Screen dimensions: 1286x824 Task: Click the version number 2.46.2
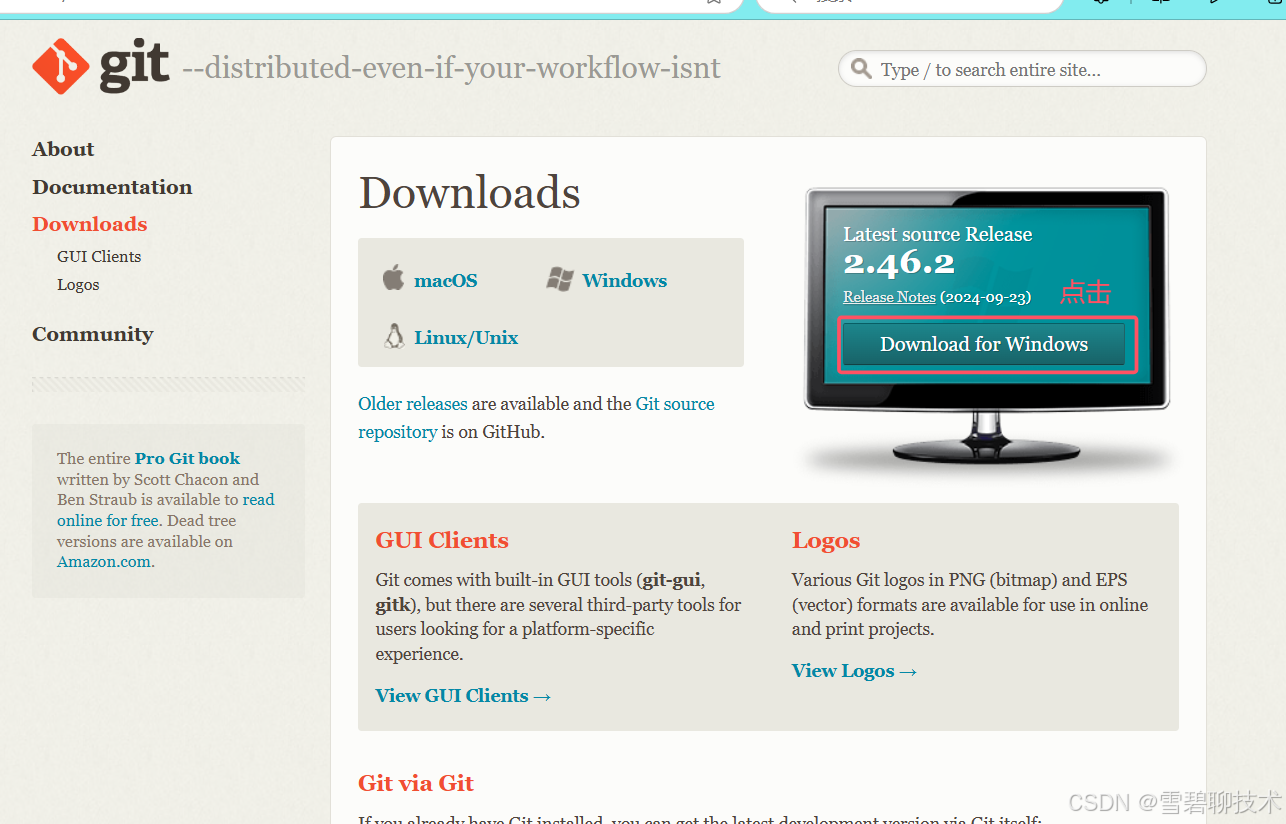pyautogui.click(x=899, y=263)
